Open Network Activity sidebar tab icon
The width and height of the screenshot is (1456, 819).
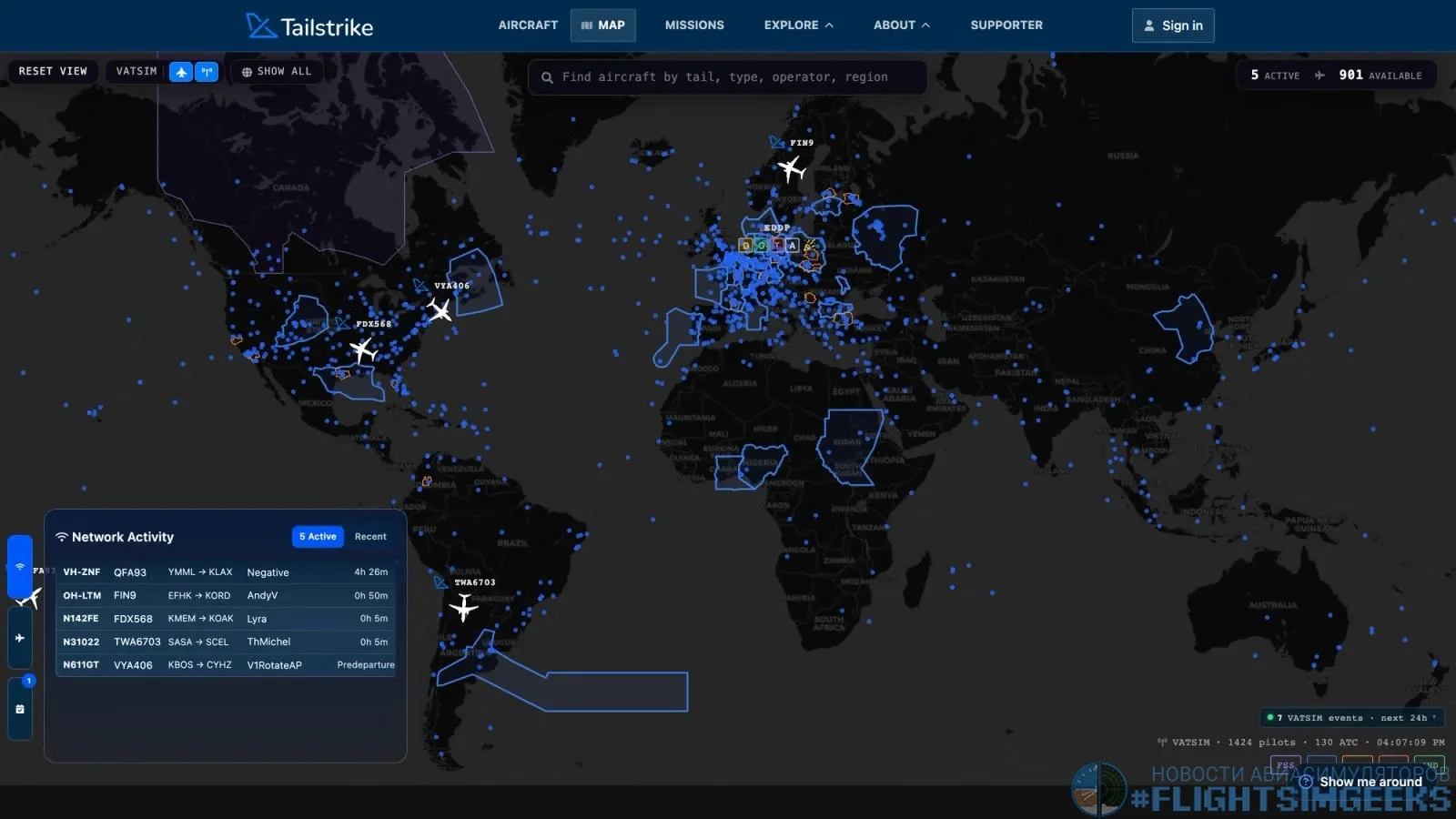[x=20, y=566]
